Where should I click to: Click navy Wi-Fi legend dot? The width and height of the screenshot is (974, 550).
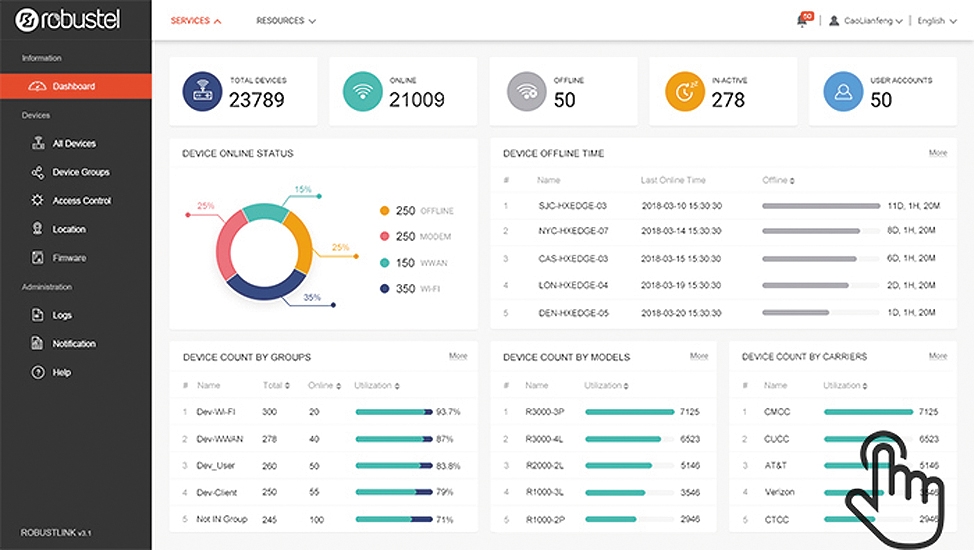point(385,288)
